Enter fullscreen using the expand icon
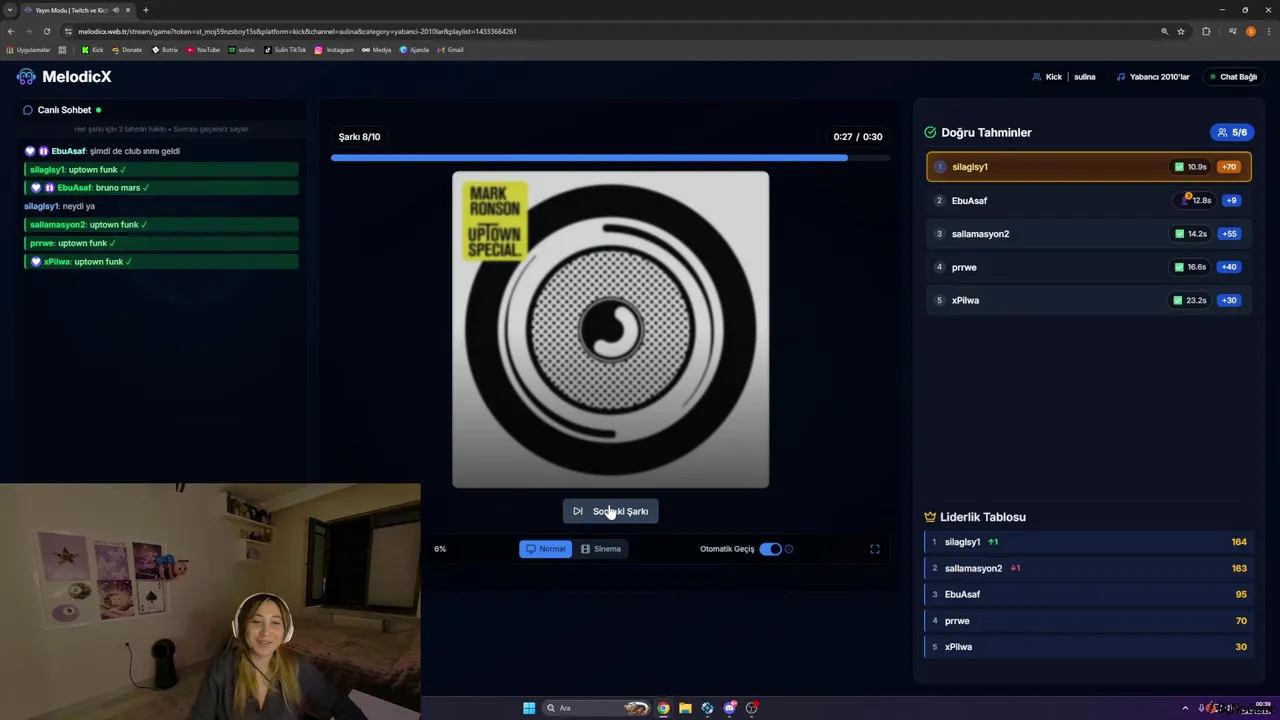Viewport: 1280px width, 720px height. (875, 549)
